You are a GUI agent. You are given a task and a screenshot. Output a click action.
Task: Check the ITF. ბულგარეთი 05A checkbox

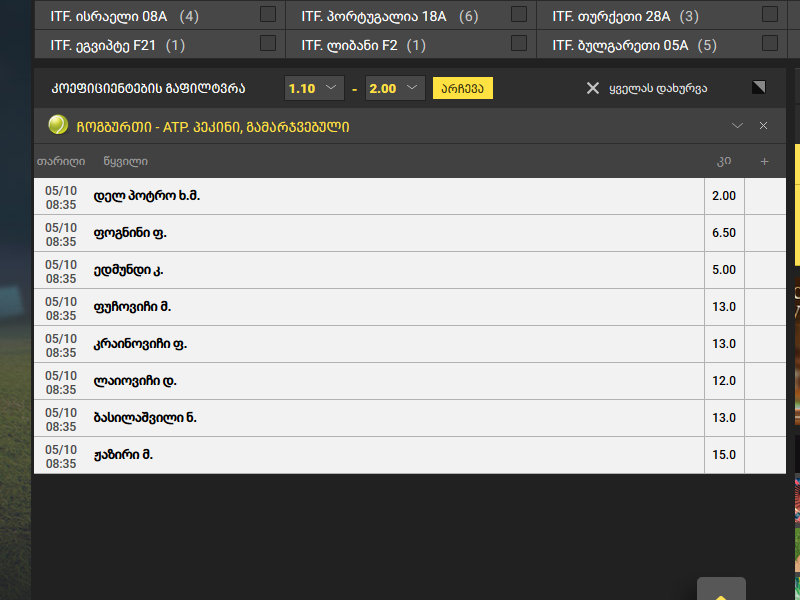[x=770, y=43]
